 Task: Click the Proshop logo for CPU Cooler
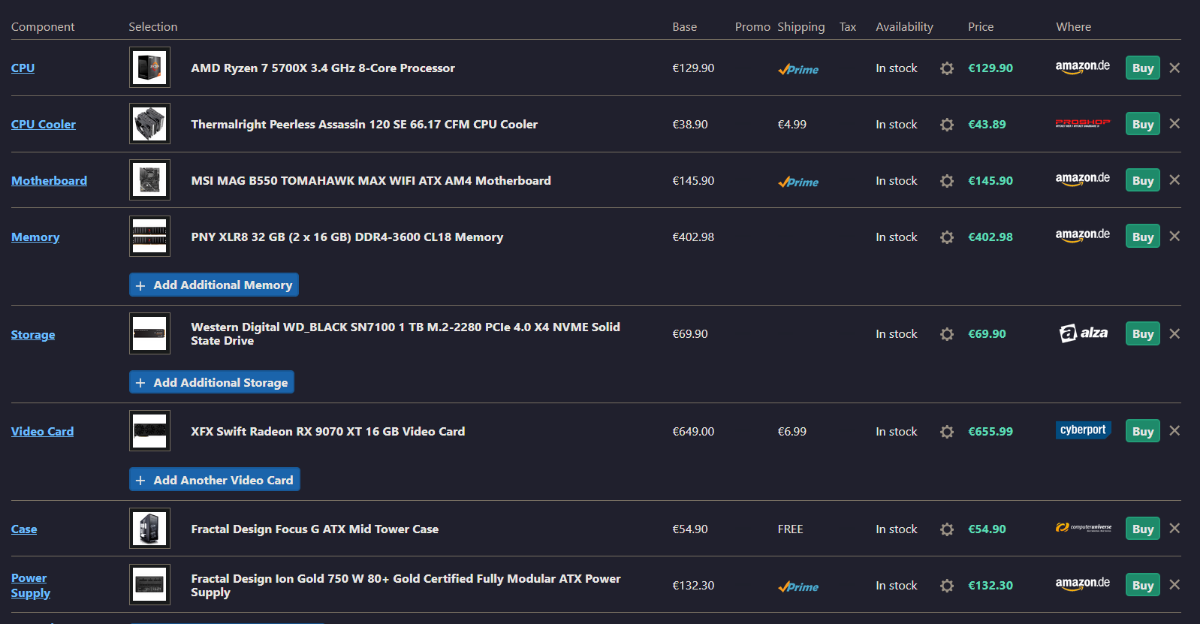coord(1083,124)
